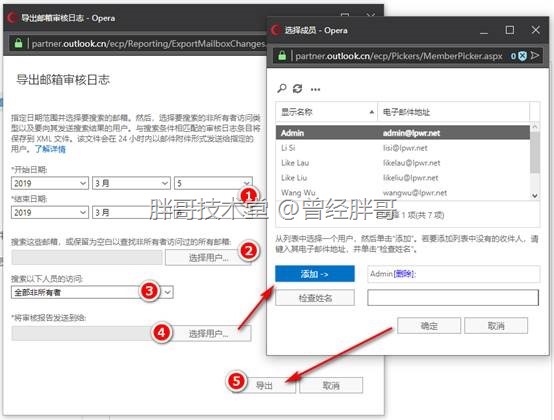This screenshot has height=420, width=554.
Task: Select the Admin row in member list
Action: coord(403,133)
